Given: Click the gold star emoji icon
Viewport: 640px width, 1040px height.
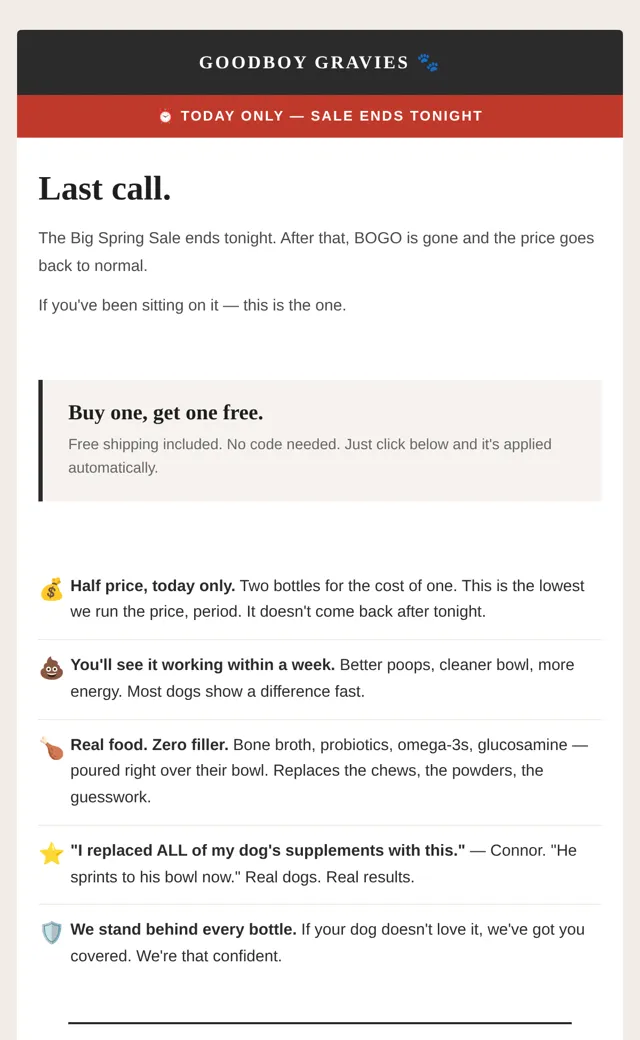Looking at the screenshot, I should click(x=52, y=854).
